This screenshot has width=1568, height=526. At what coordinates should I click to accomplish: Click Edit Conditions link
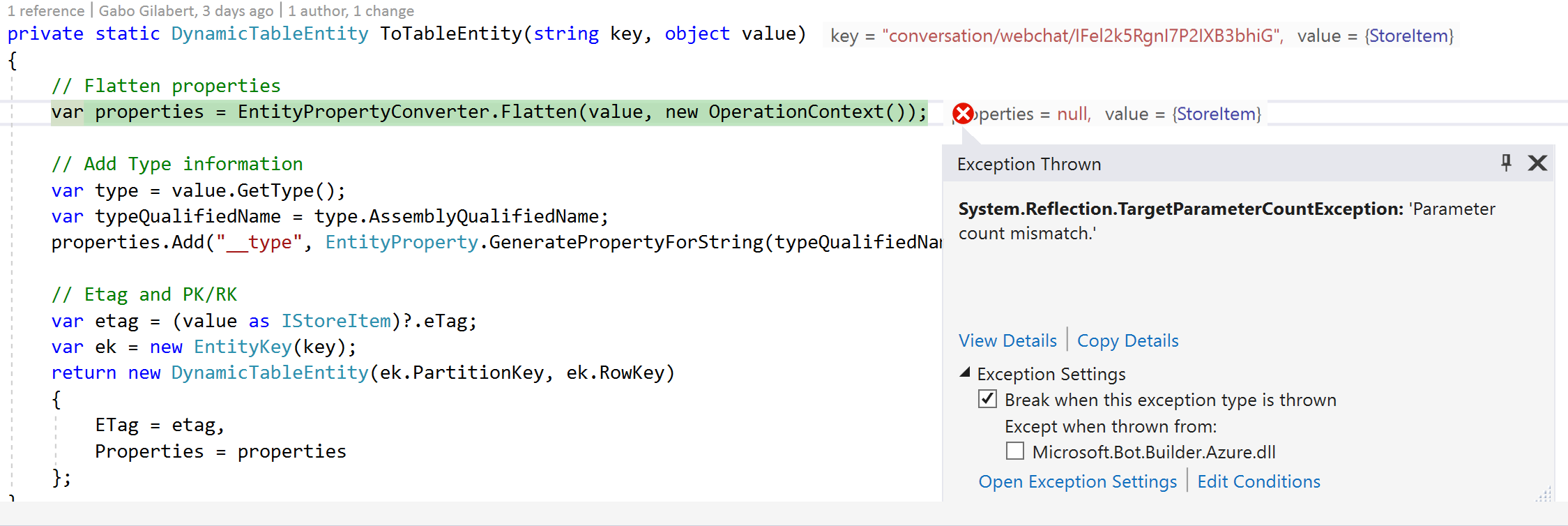pyautogui.click(x=1258, y=481)
